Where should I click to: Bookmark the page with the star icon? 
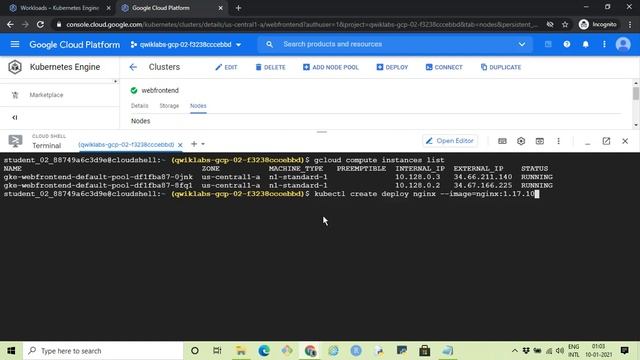click(x=565, y=24)
